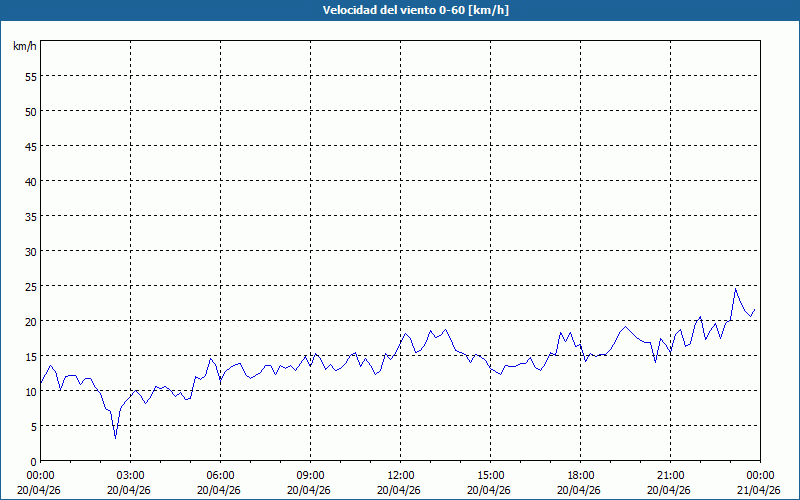The image size is (800, 500).
Task: Click the 15:00 time marker
Action: (x=490, y=475)
